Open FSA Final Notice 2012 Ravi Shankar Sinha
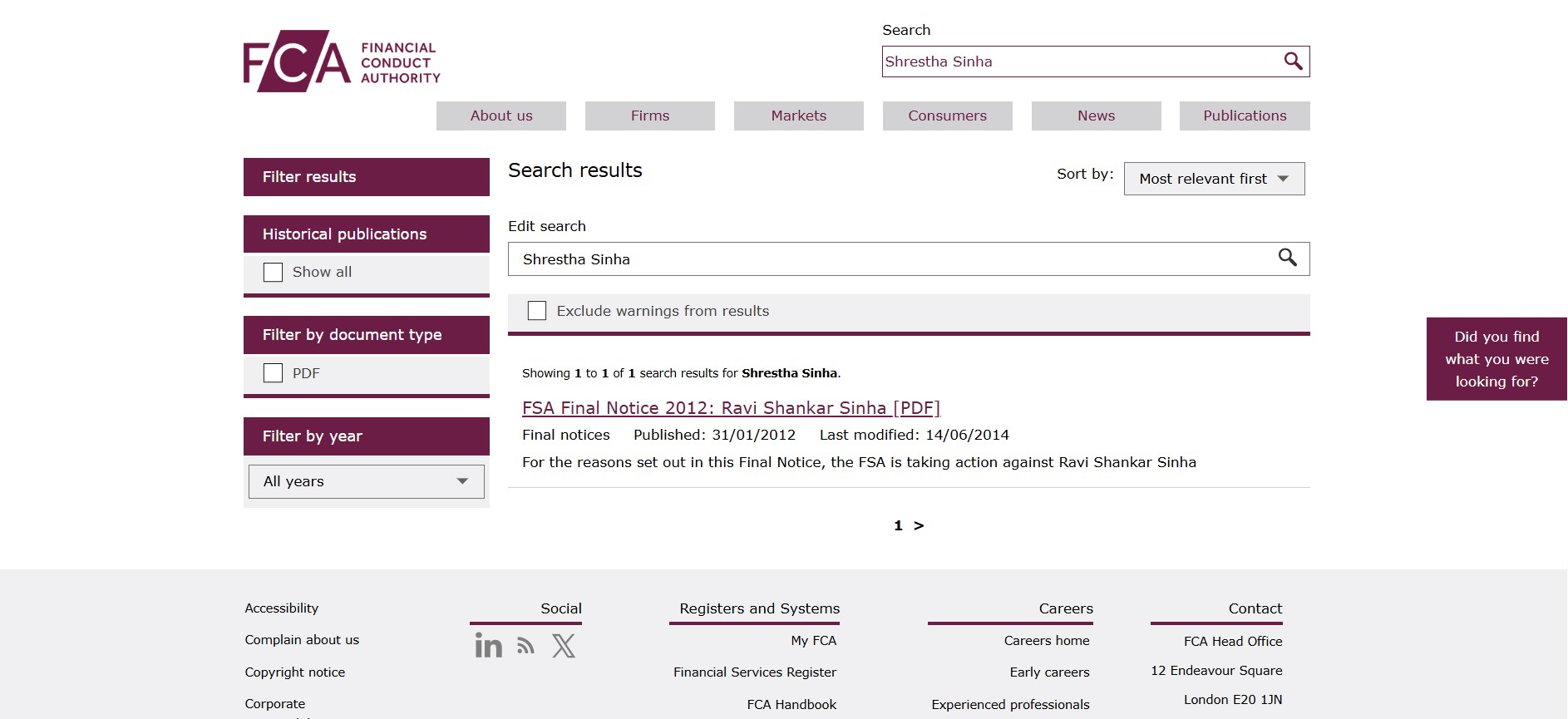This screenshot has width=1568, height=719. pos(730,408)
